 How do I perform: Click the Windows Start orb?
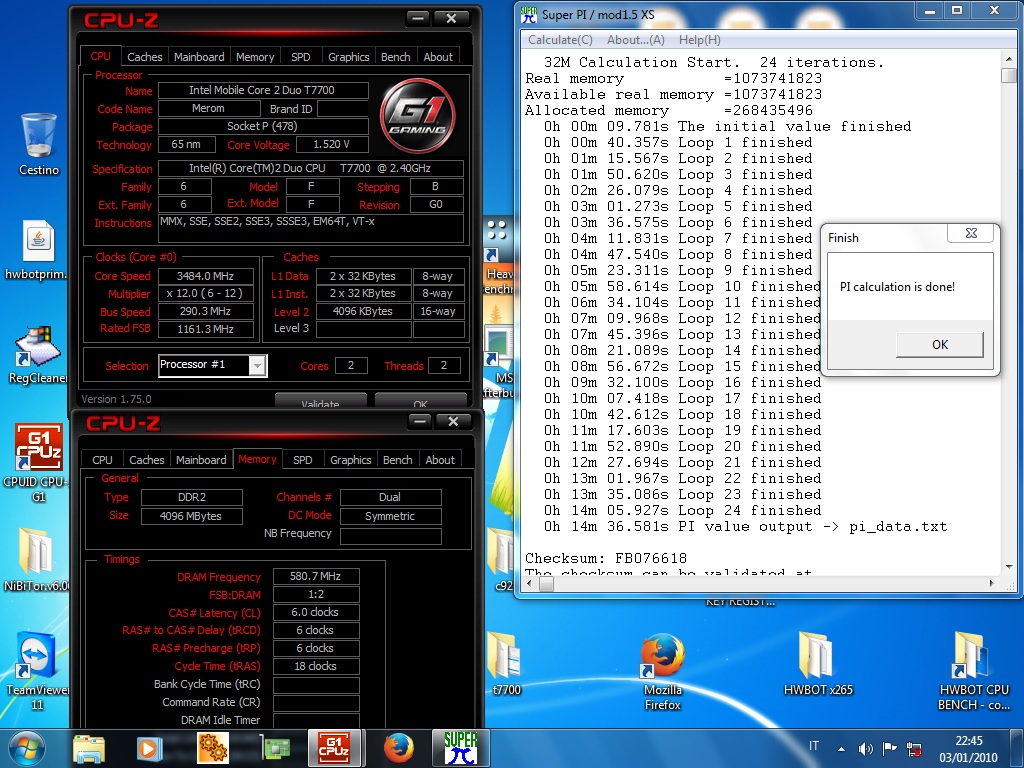[x=26, y=748]
